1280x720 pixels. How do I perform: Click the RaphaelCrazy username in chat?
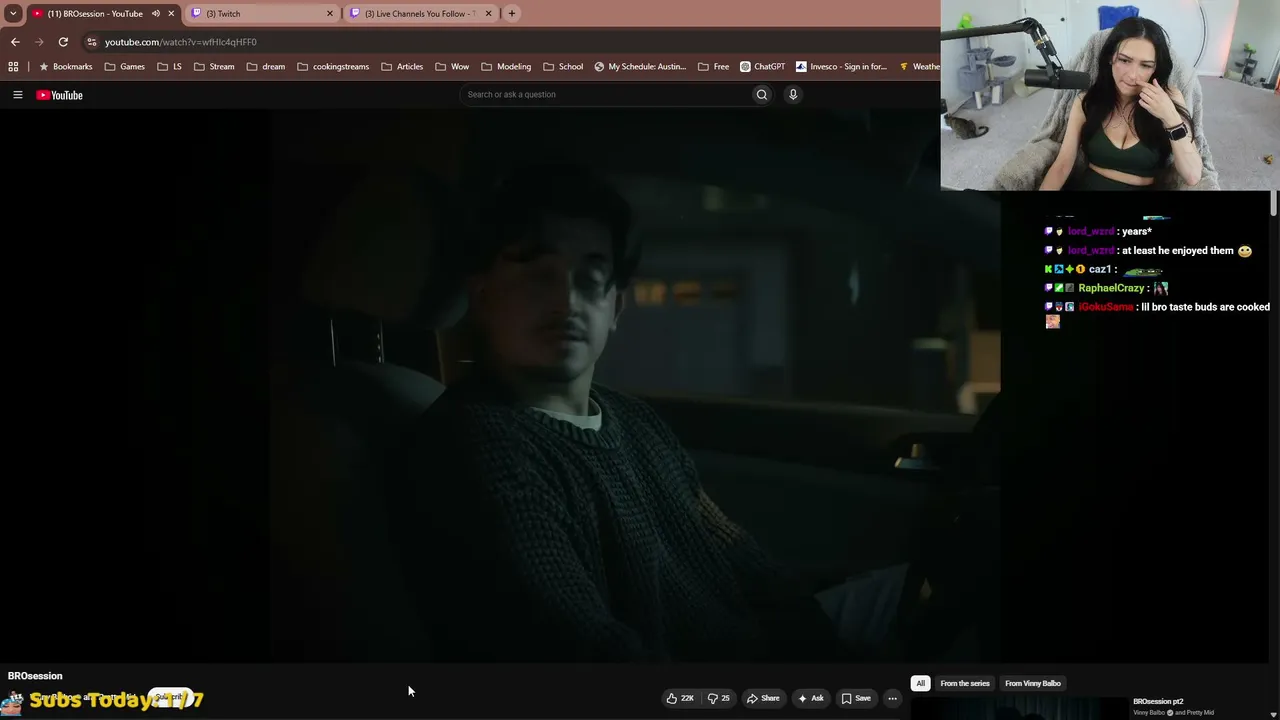pos(1111,288)
